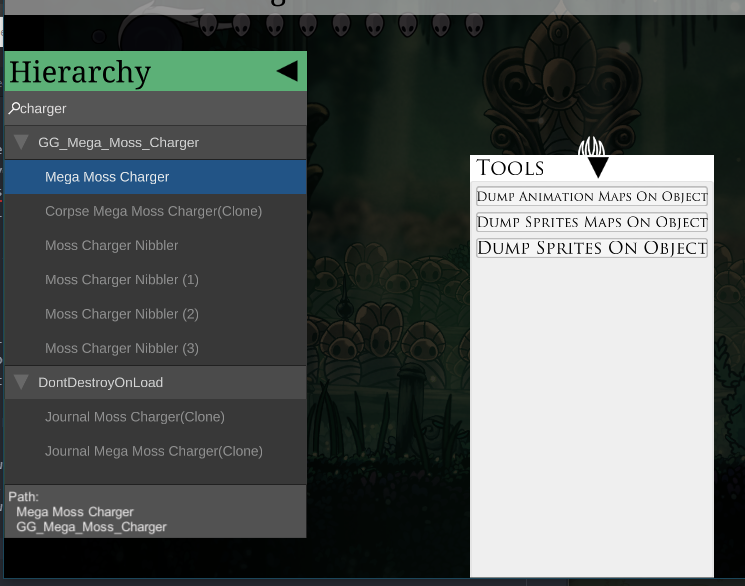Collapse GG_Mega_Moss_Charger scene group

[21, 143]
